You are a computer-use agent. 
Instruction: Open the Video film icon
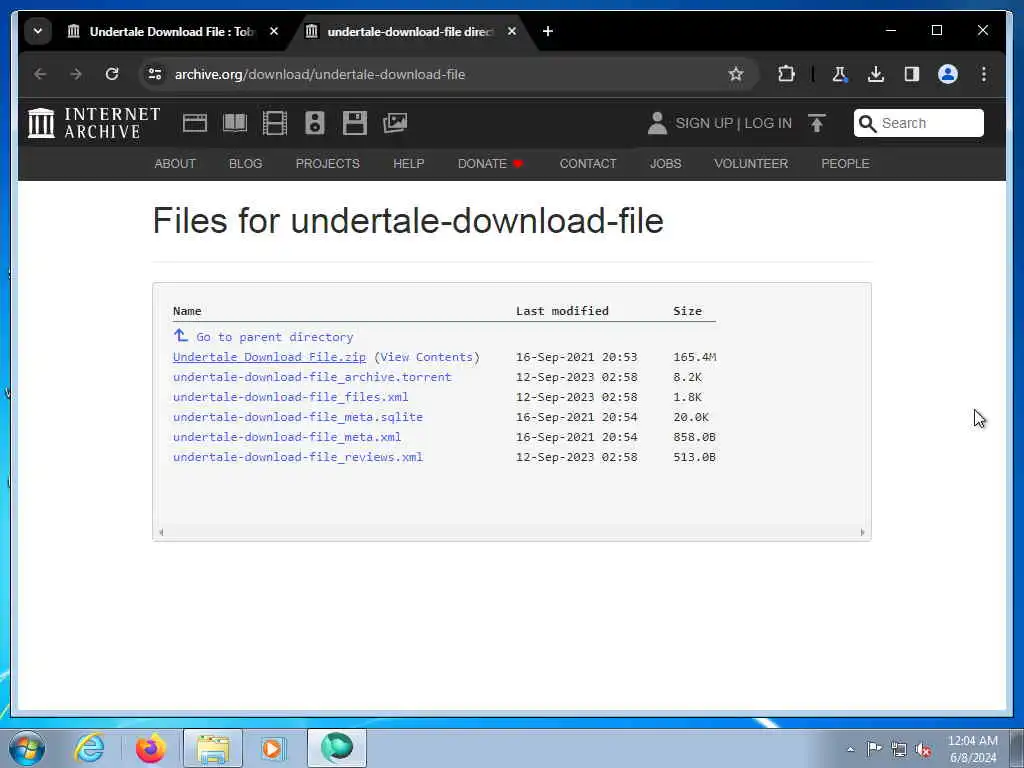coord(275,123)
